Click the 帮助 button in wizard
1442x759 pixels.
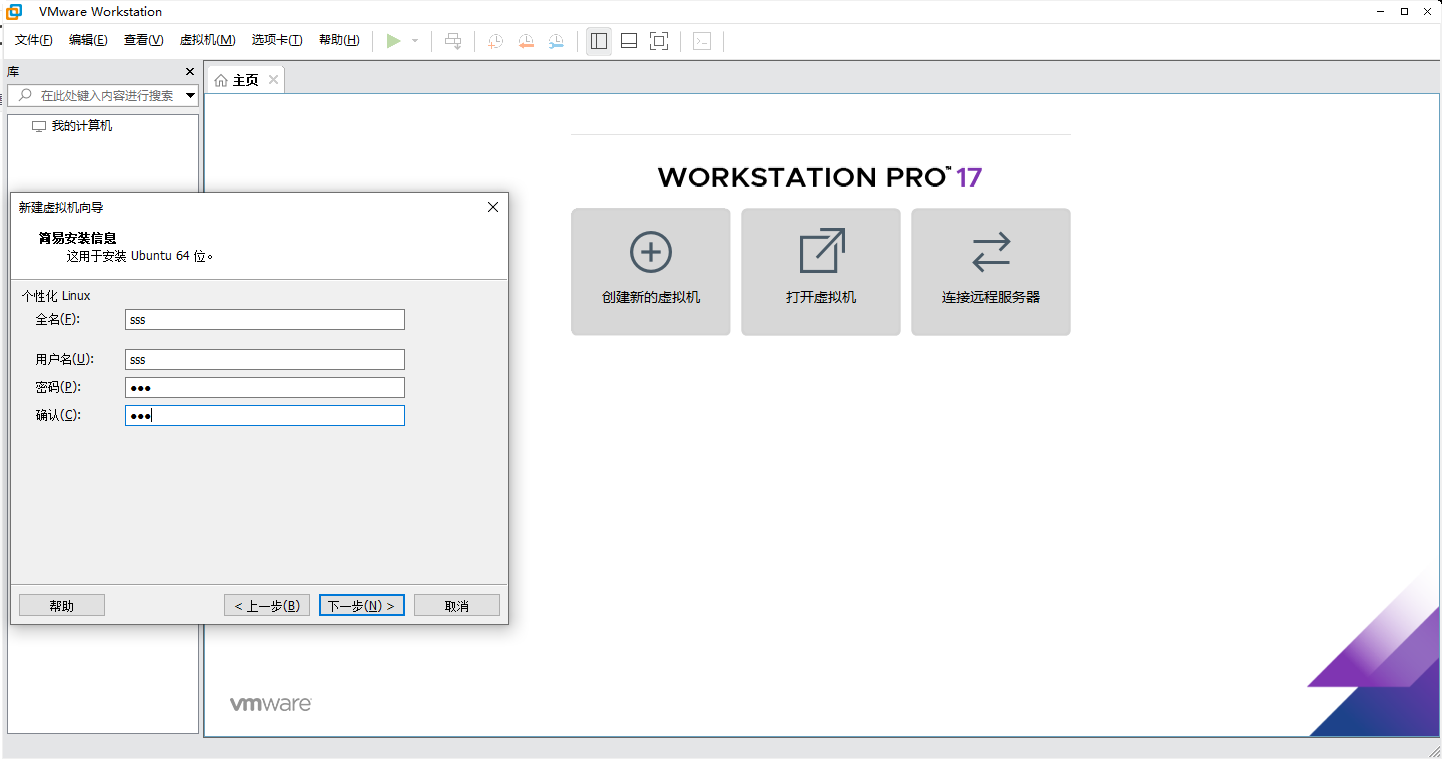(x=62, y=605)
